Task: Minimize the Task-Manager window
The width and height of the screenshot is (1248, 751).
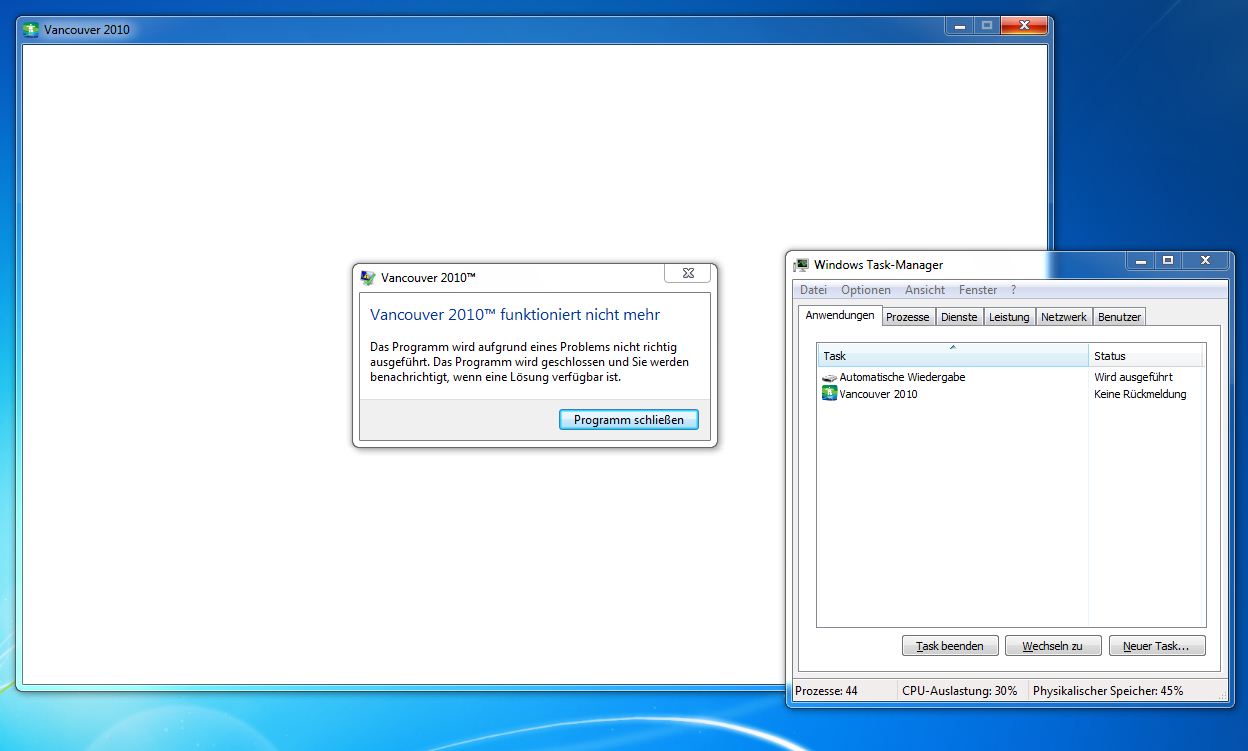Action: tap(1140, 261)
